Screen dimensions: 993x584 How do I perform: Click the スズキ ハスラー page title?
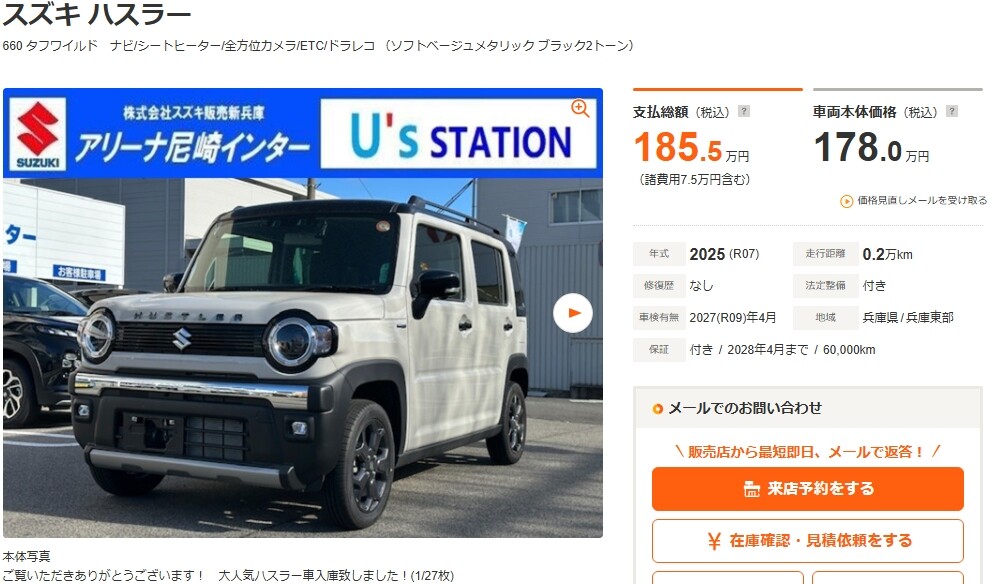(x=96, y=14)
